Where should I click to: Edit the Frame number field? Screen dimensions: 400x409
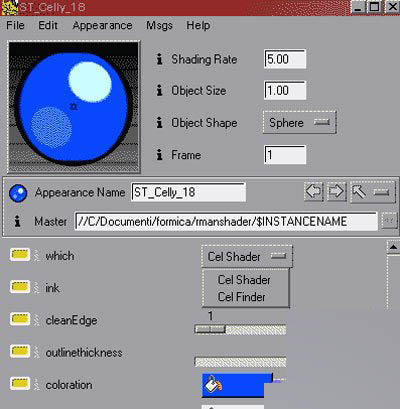285,155
